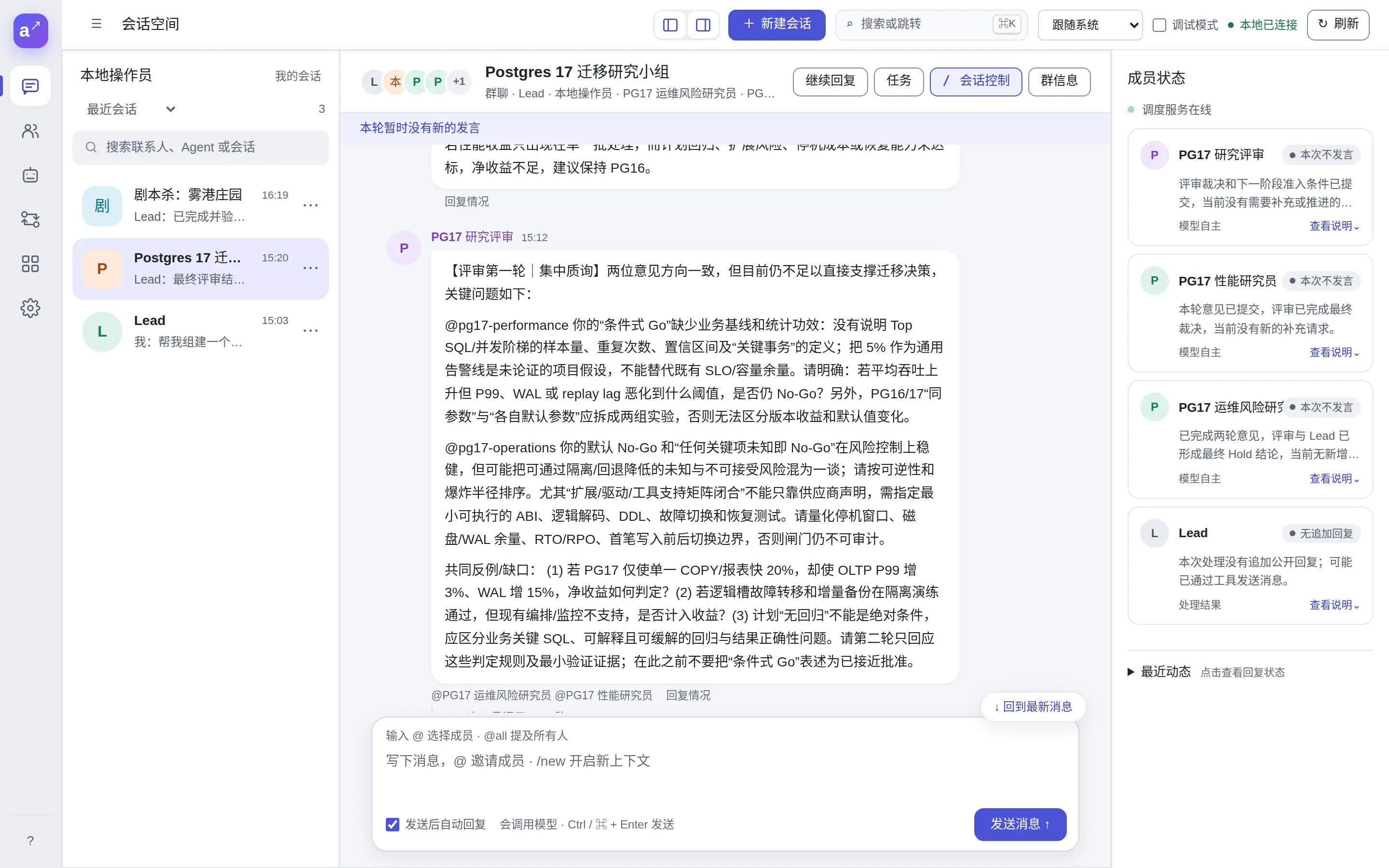The height and width of the screenshot is (868, 1389).
Task: Expand 查看说明 for PG17 运维风险研究员
Action: tap(1334, 479)
